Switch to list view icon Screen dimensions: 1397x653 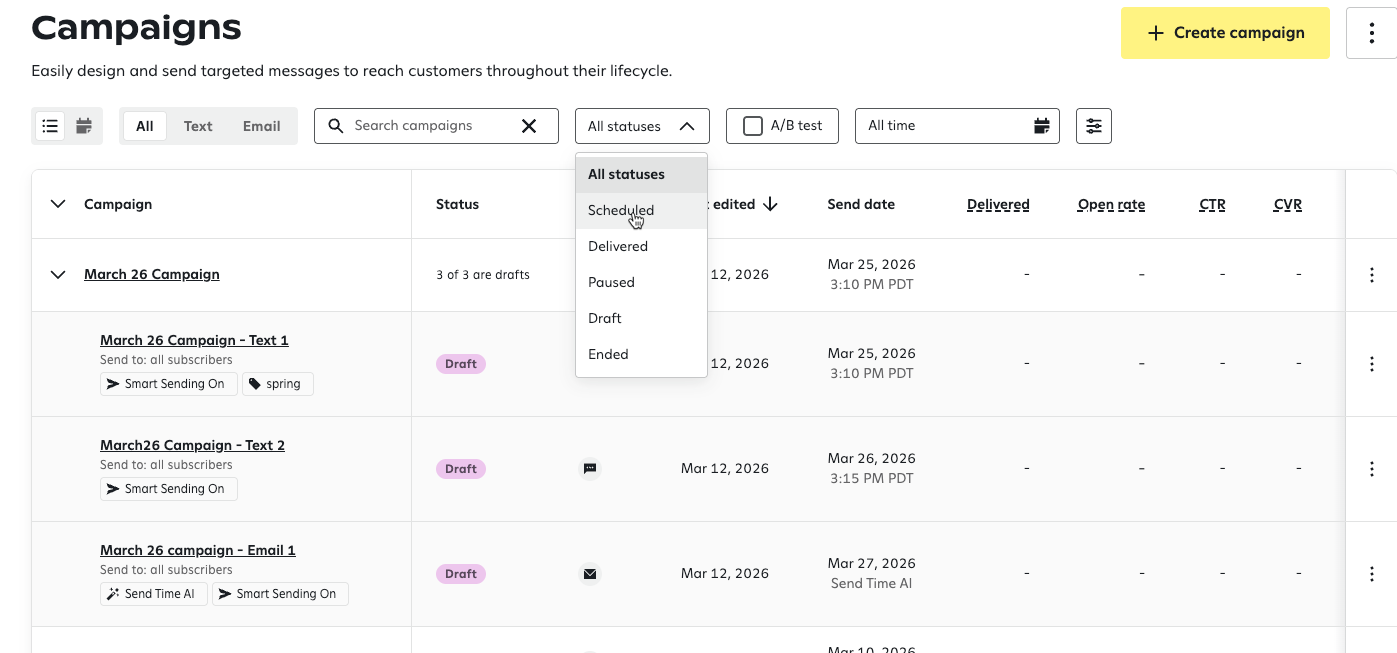(x=50, y=126)
